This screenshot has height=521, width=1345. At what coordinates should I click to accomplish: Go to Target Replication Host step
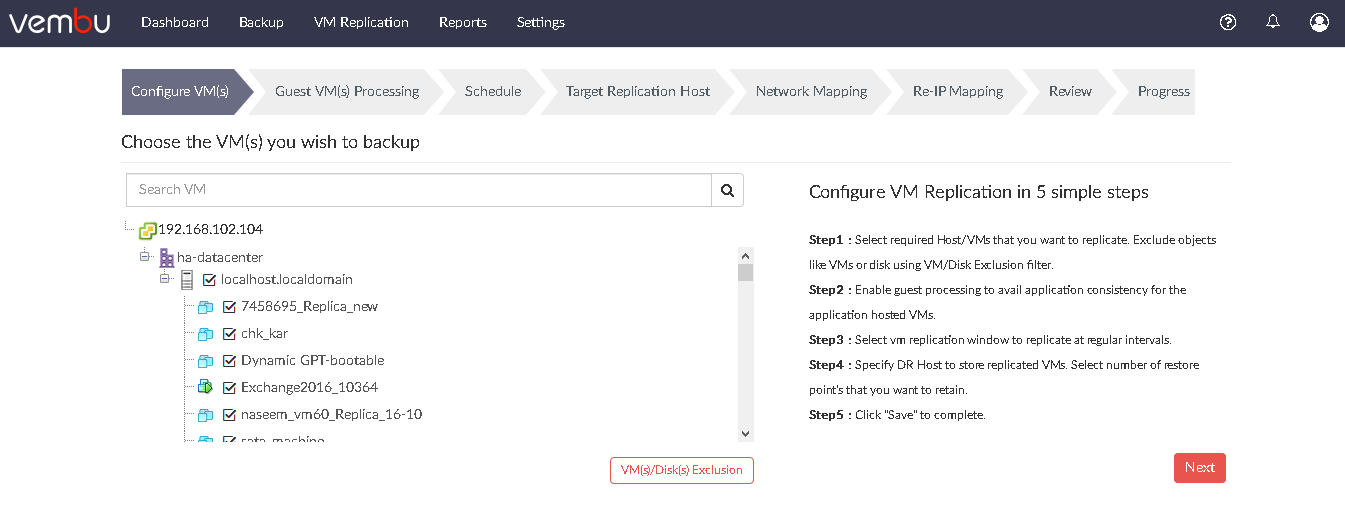coord(638,91)
